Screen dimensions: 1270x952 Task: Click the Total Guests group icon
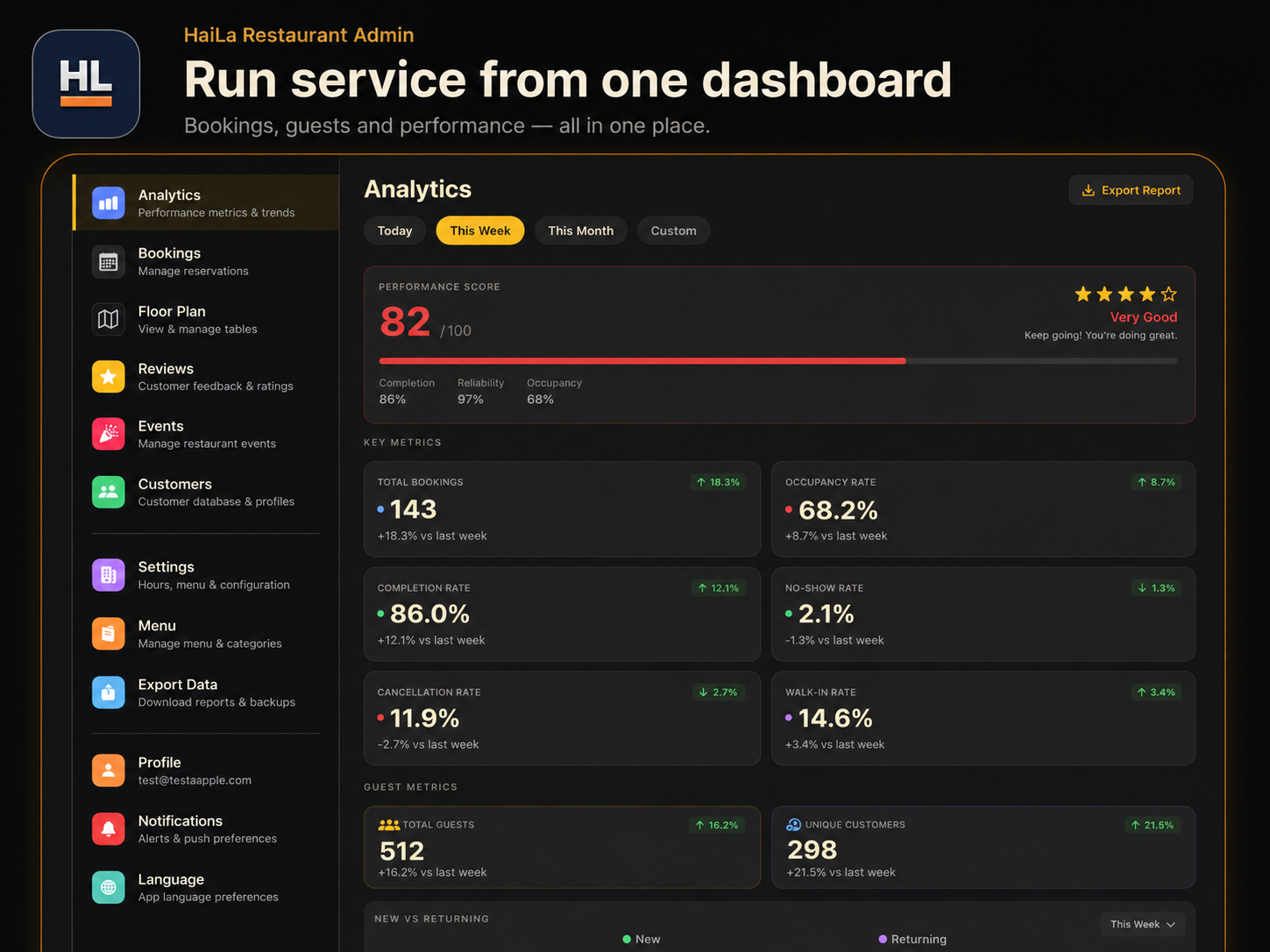(x=388, y=825)
